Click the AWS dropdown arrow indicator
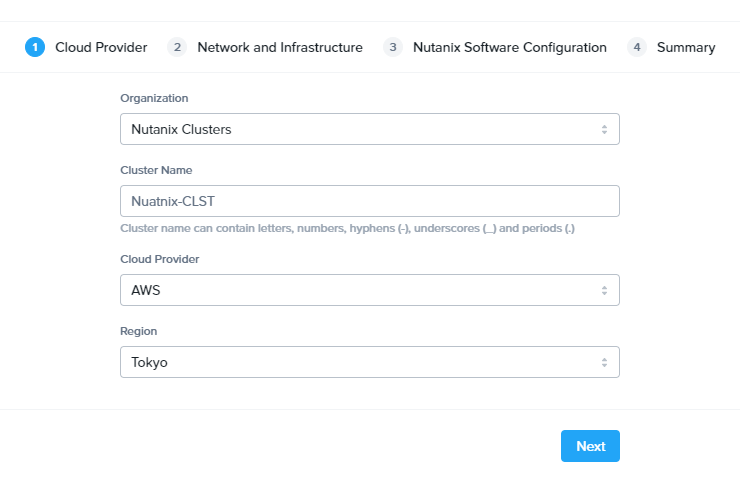Viewport: 740px width, 477px height. pyautogui.click(x=604, y=290)
